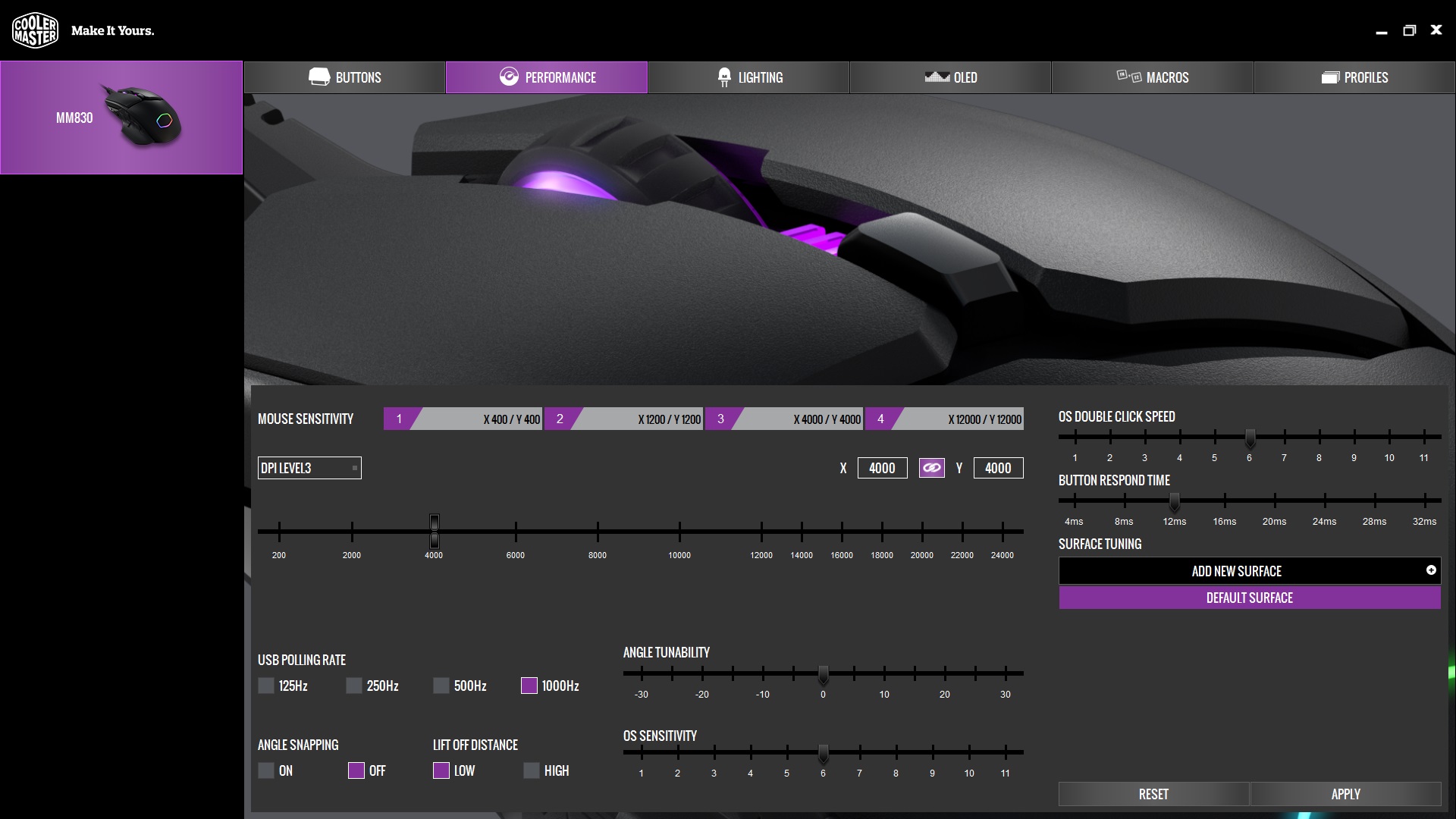
Task: Select DPI level 1 X 400 / Y 400
Action: 463,419
